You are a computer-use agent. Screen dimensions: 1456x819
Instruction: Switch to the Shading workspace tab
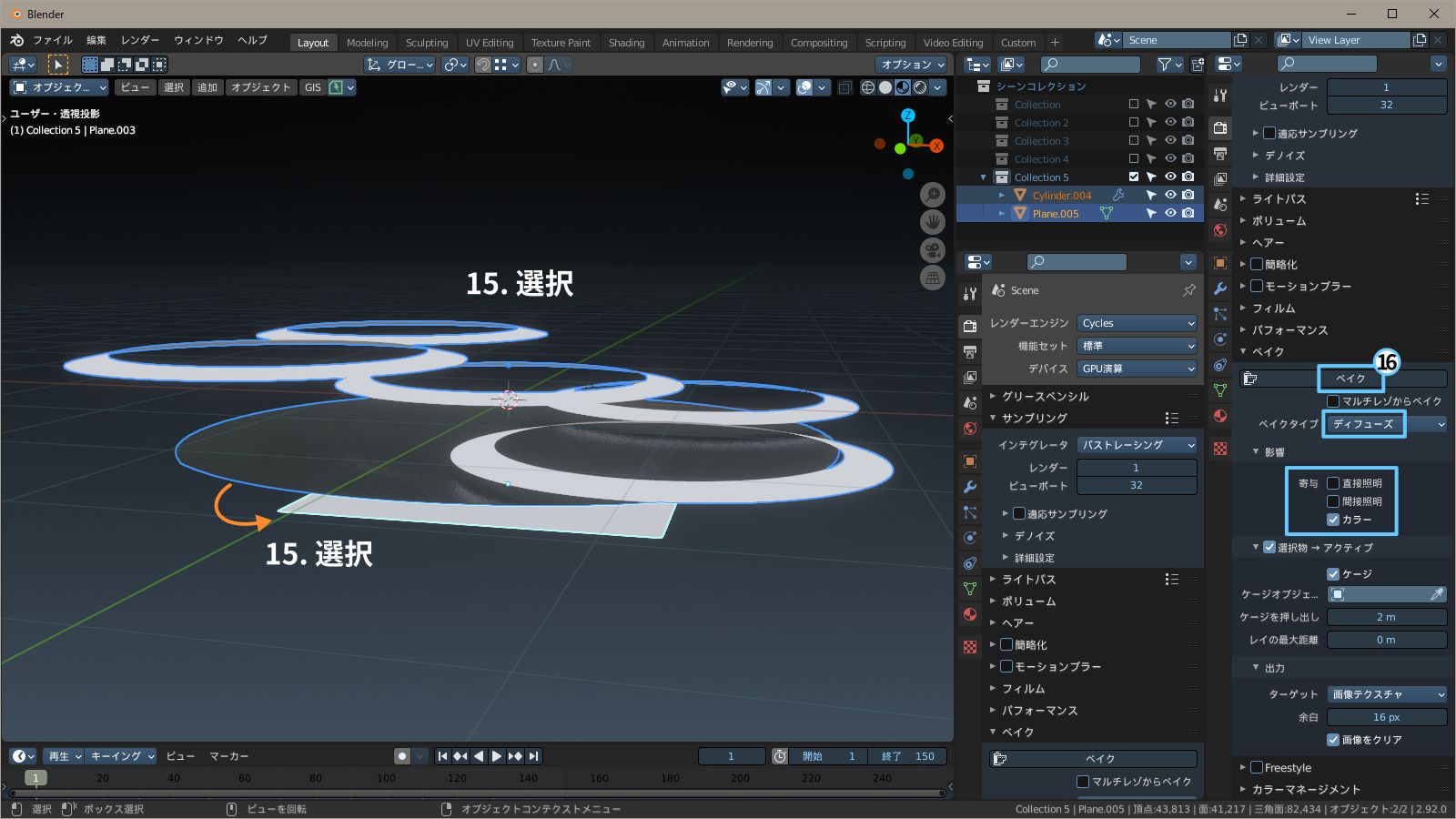click(626, 43)
